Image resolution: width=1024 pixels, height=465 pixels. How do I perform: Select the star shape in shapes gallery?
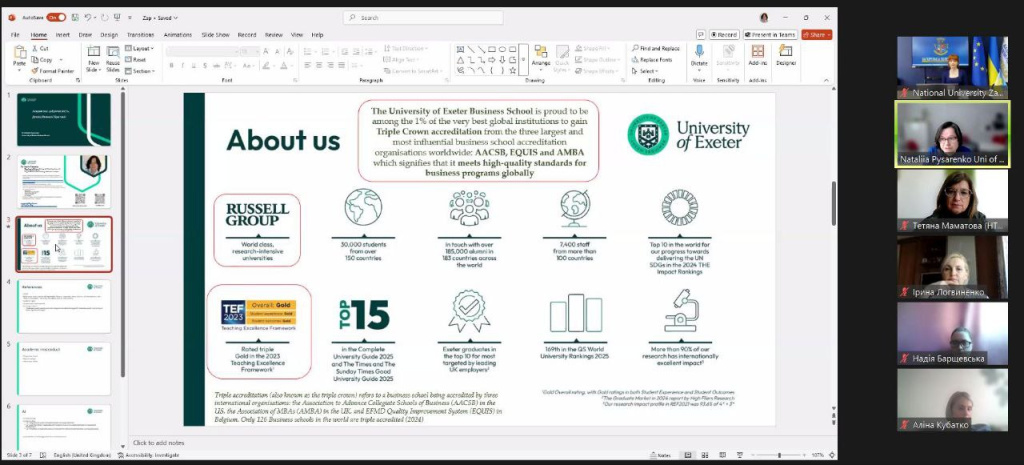coord(513,70)
